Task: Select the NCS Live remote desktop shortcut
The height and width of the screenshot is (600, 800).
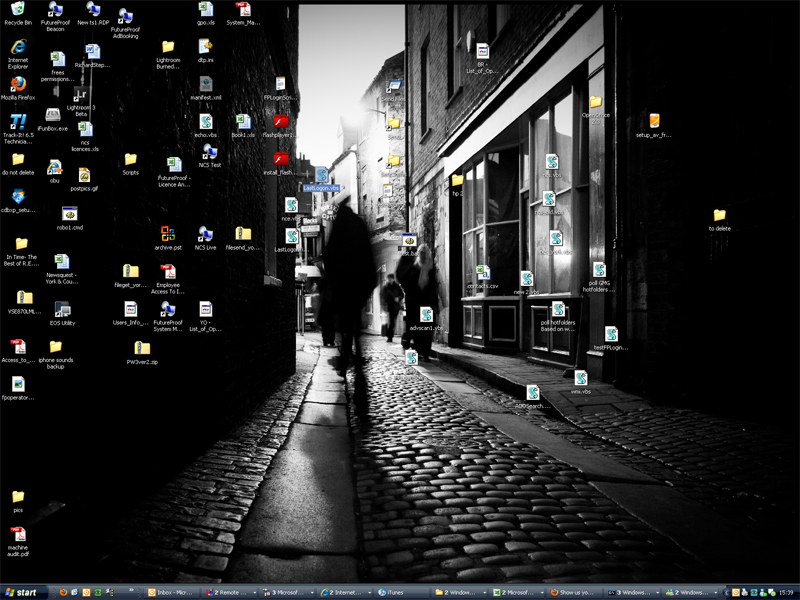Action: (x=205, y=235)
